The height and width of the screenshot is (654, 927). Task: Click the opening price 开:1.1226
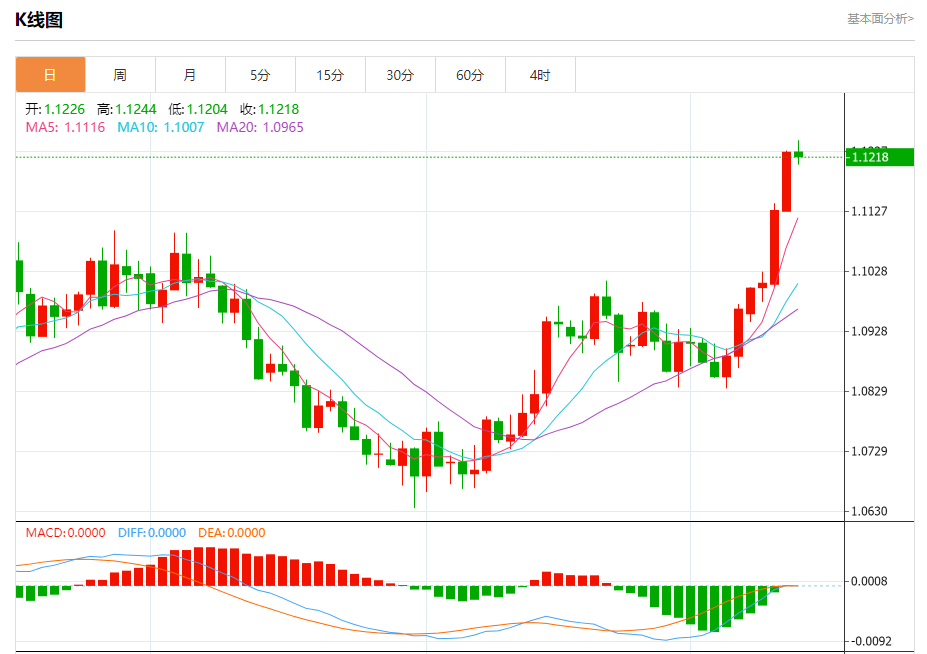click(x=55, y=109)
